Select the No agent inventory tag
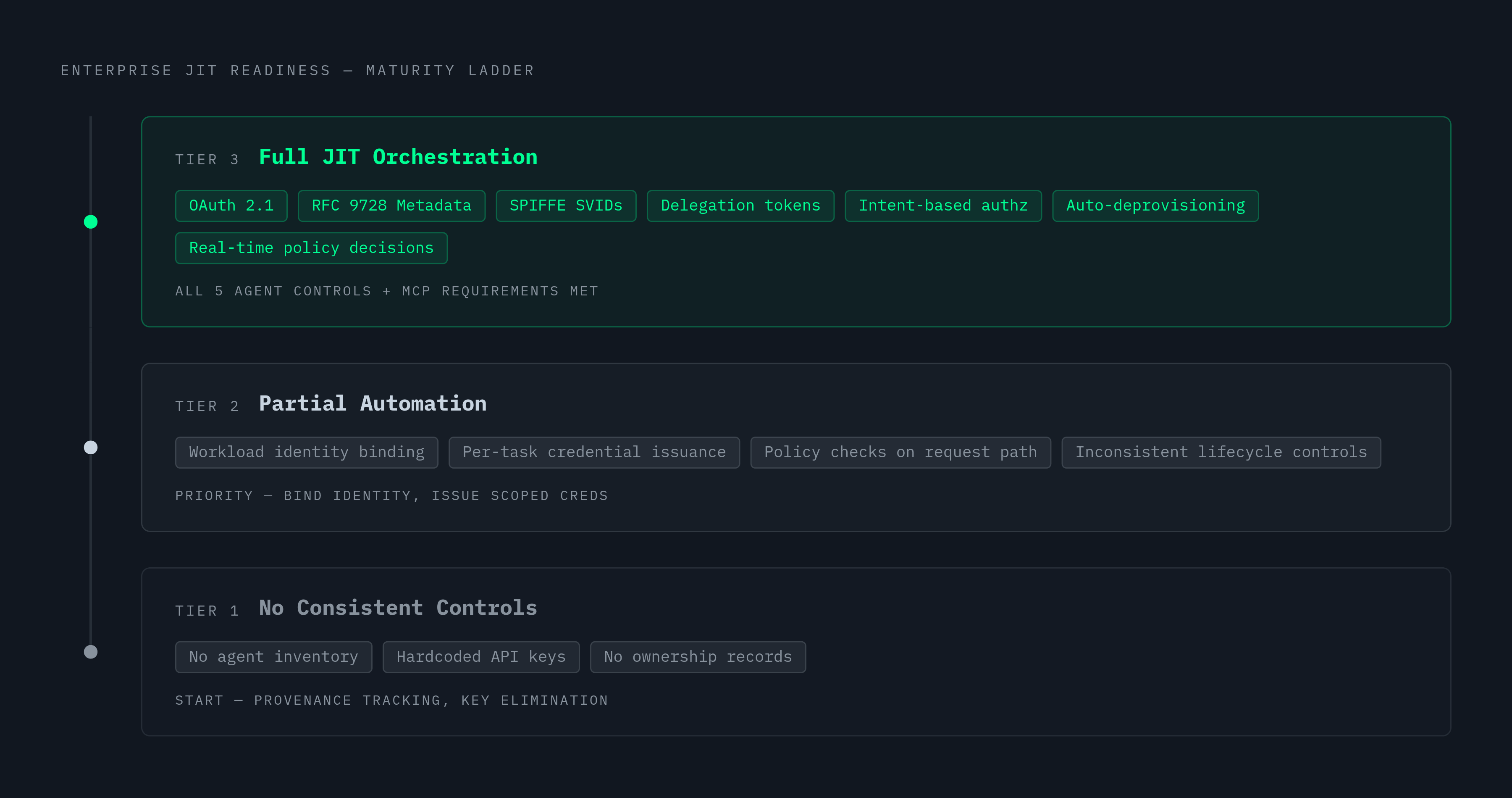1512x798 pixels. 273,656
